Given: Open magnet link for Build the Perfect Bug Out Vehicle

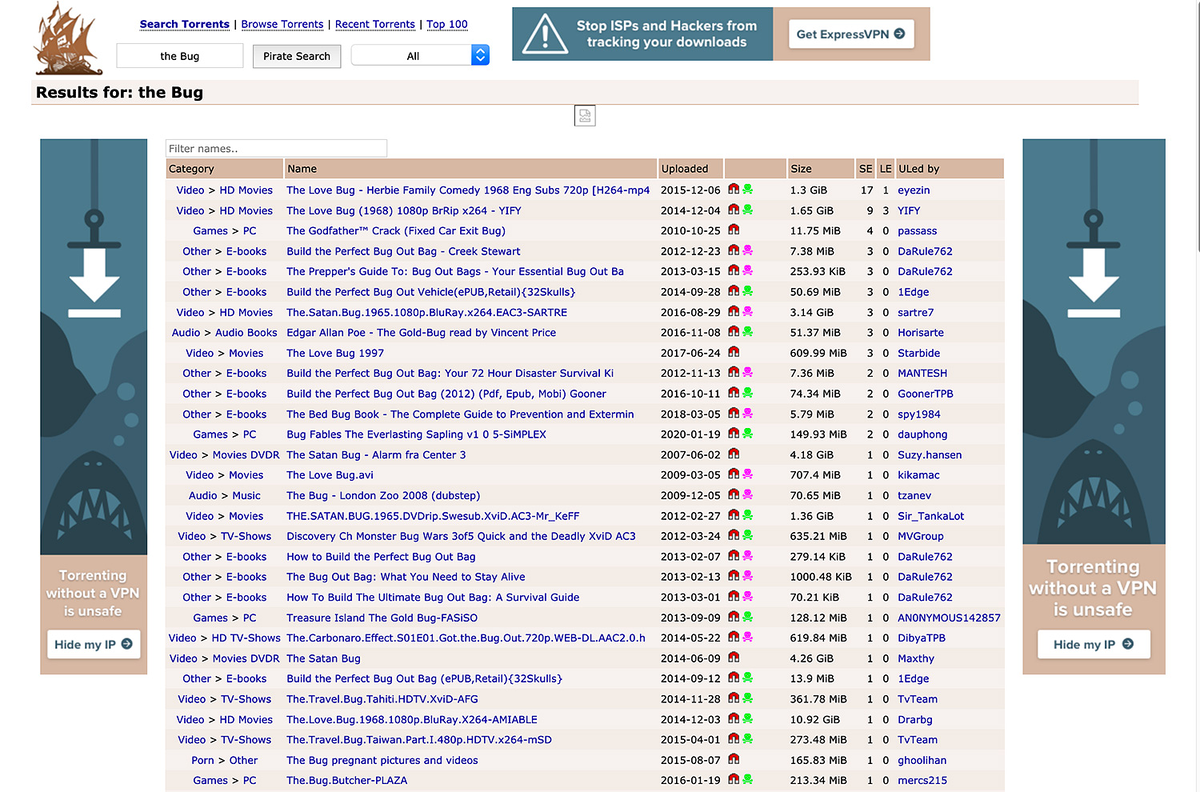Looking at the screenshot, I should click(733, 292).
